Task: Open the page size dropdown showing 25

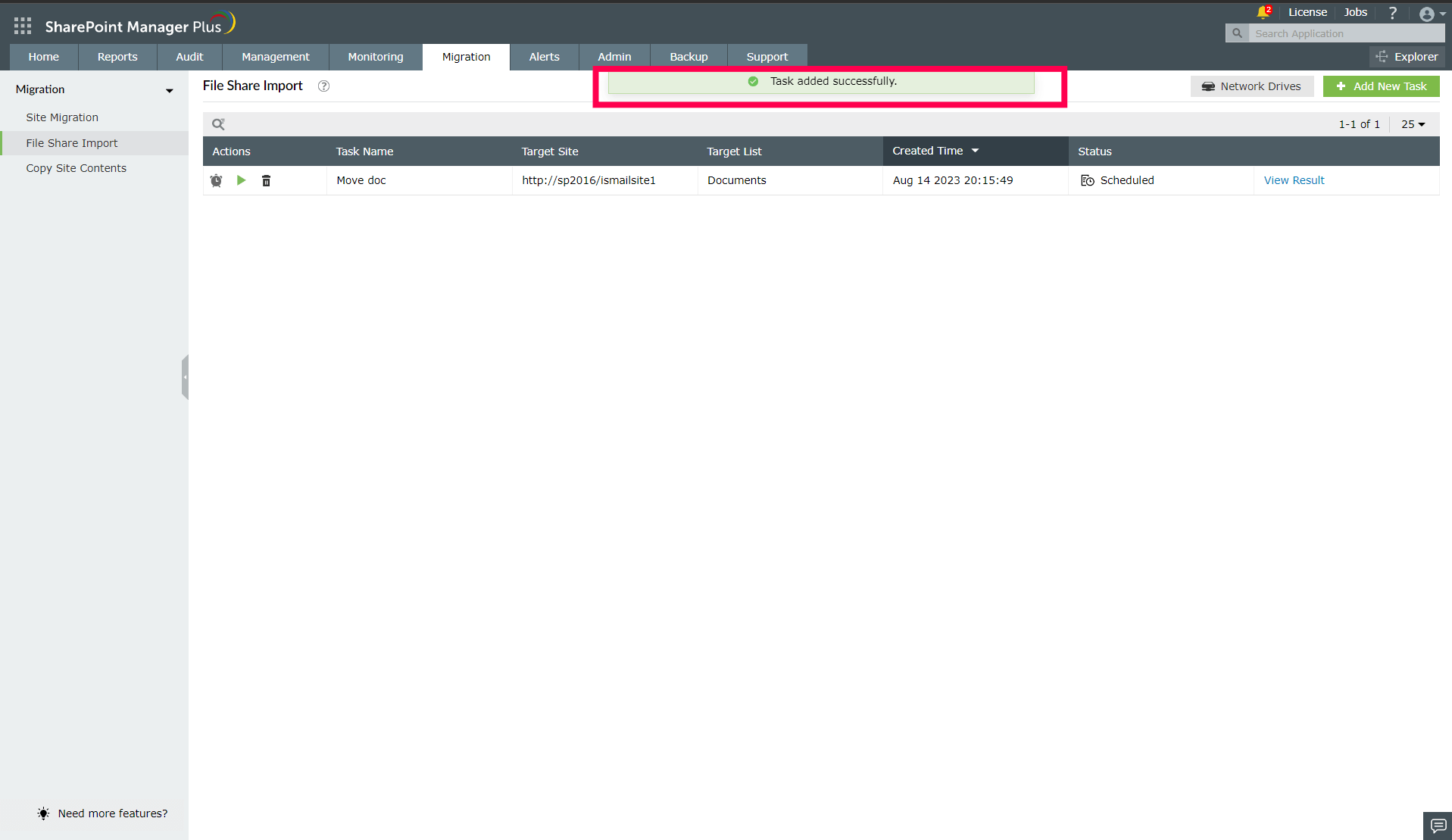Action: coord(1412,123)
